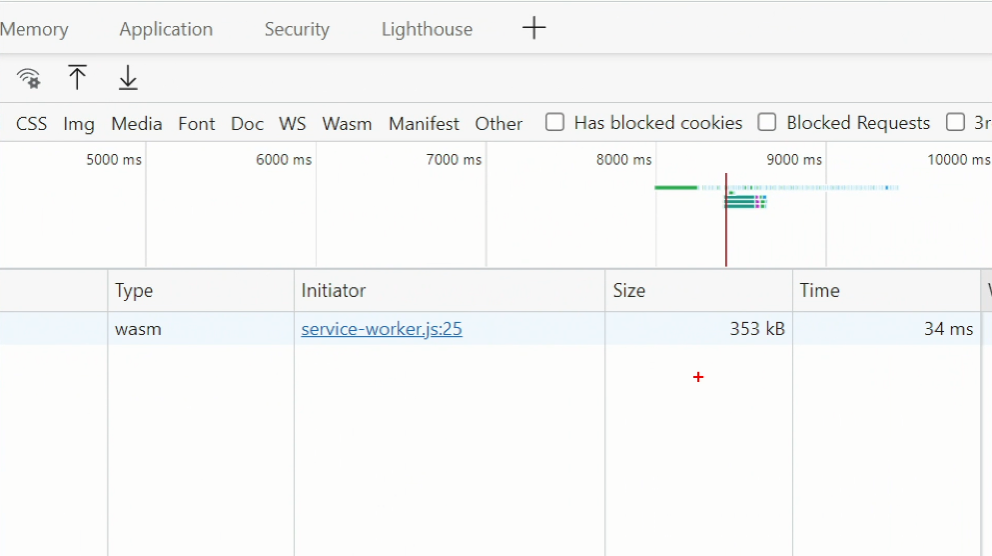
Task: Select the wasm request row
Action: (x=138, y=329)
